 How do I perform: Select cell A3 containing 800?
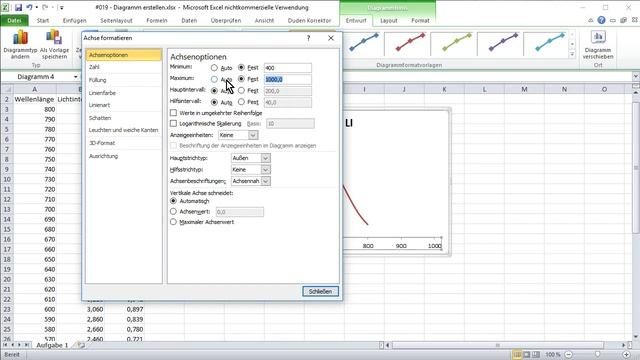click(35, 109)
